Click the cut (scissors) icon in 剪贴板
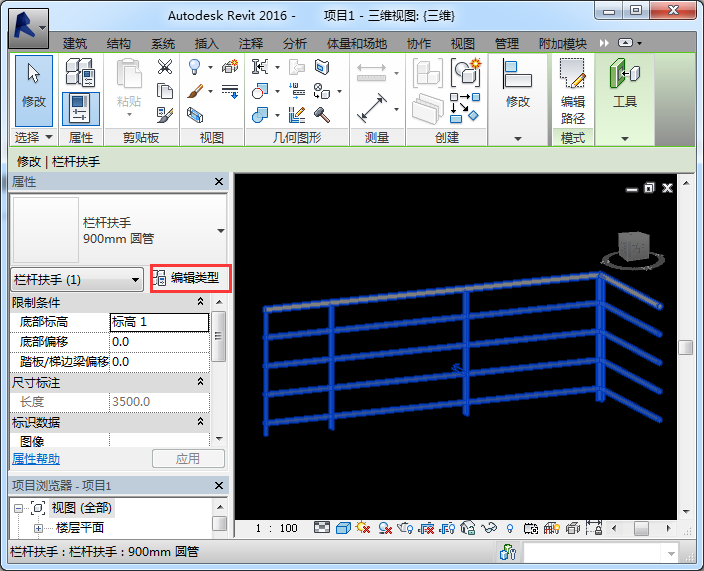 tap(165, 67)
